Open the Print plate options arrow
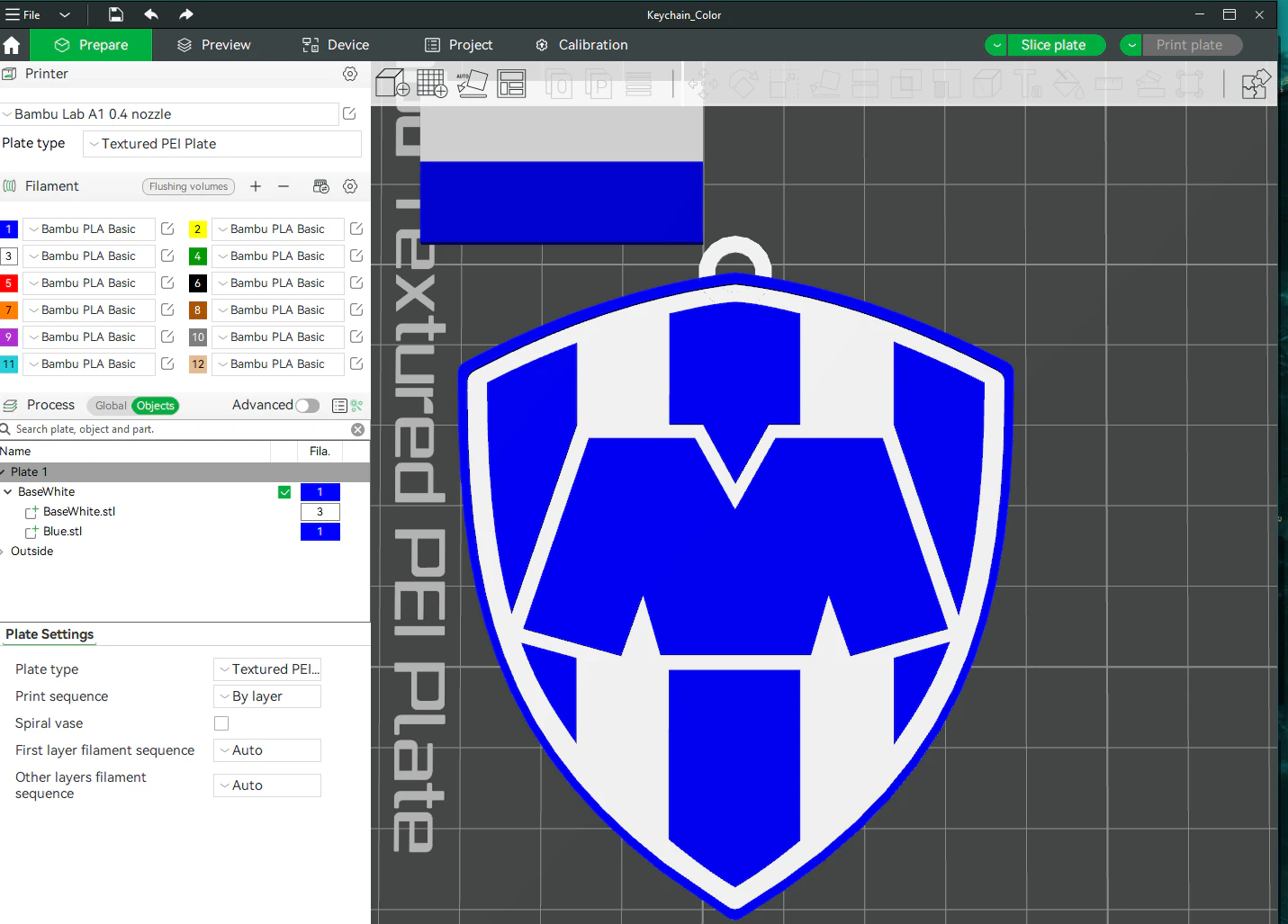 [1131, 45]
